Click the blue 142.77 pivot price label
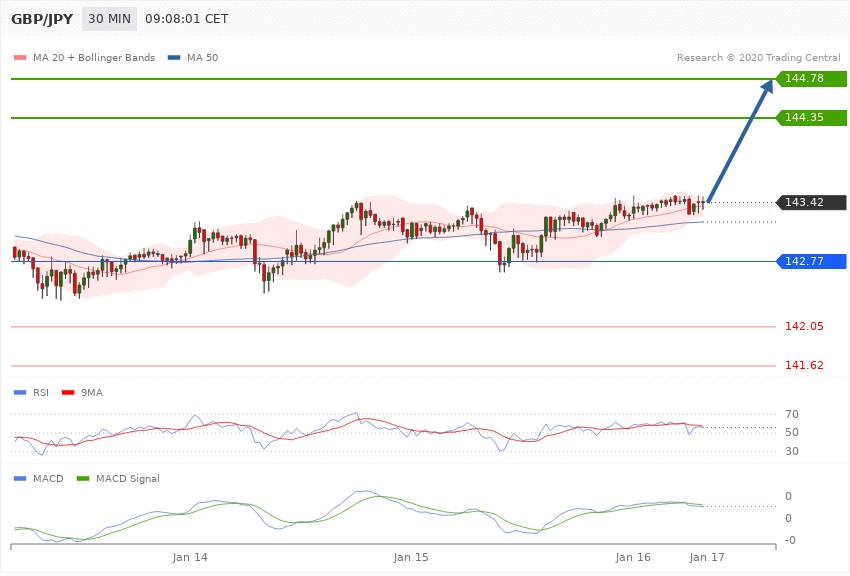The image size is (850, 576). [810, 262]
